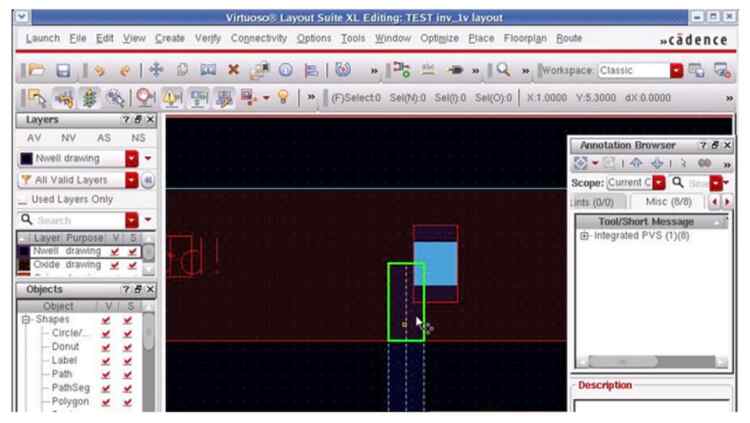
Task: Click the blue info Properties icon
Action: 285,71
